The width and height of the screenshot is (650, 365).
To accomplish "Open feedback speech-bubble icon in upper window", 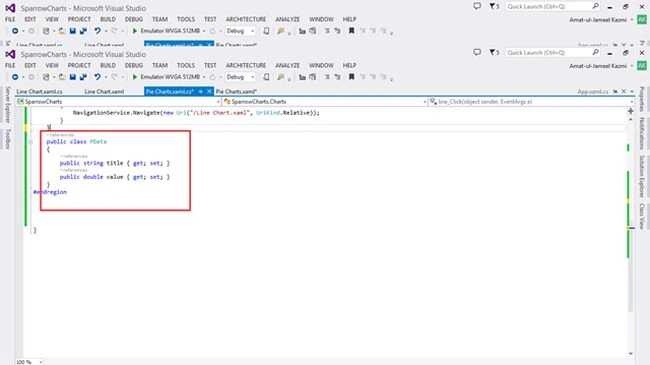I will 477,6.
